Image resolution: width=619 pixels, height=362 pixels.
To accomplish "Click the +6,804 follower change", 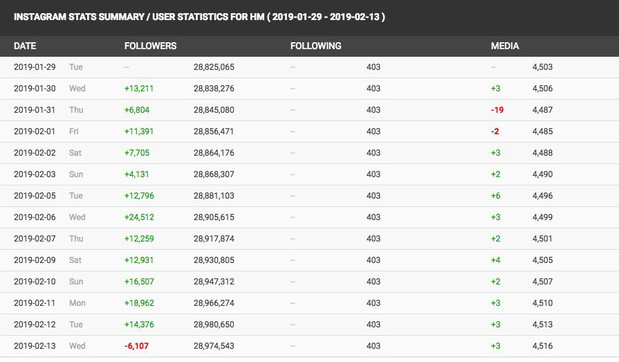I will pyautogui.click(x=137, y=110).
